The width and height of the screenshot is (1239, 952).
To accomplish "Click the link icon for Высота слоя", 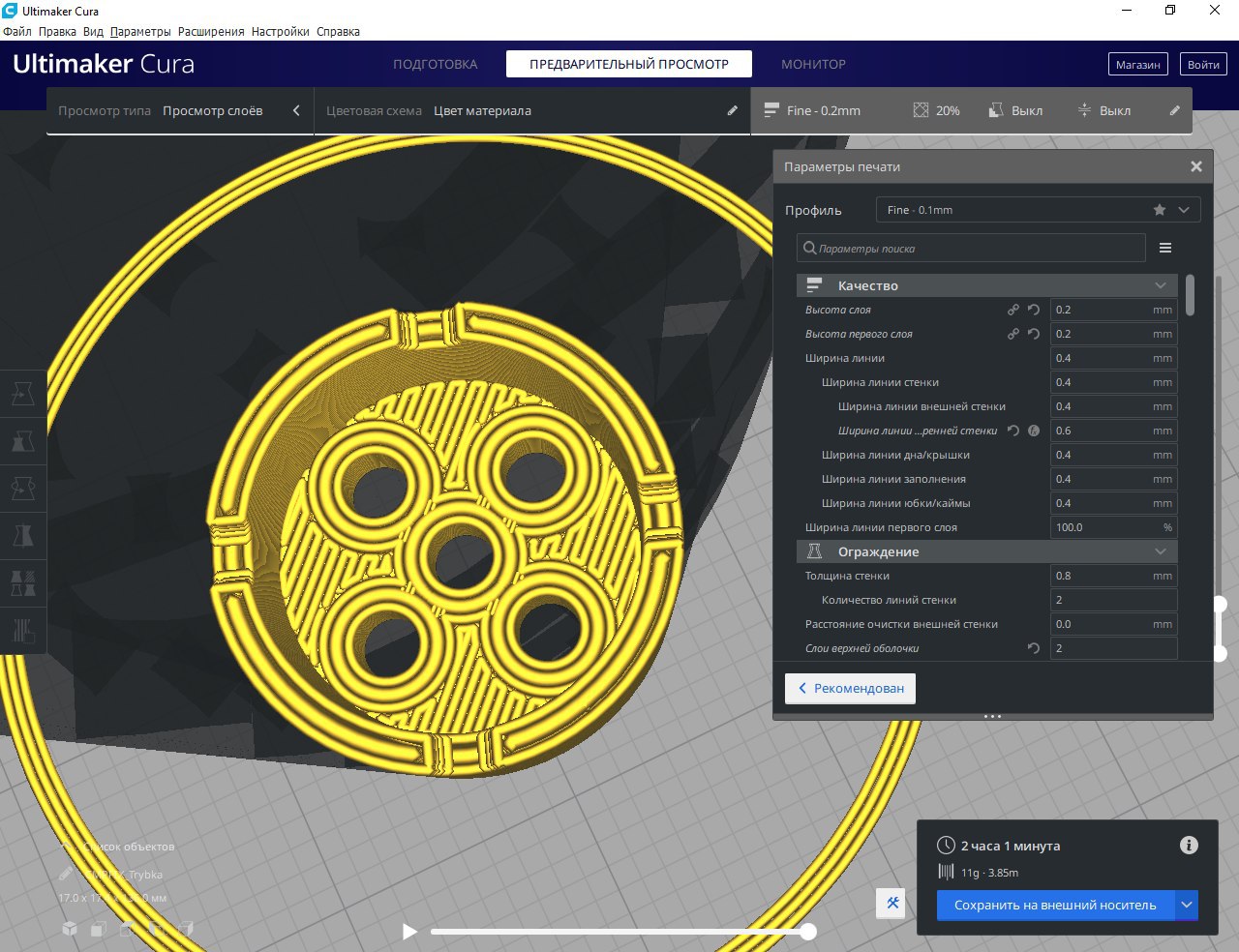I will click(1013, 310).
